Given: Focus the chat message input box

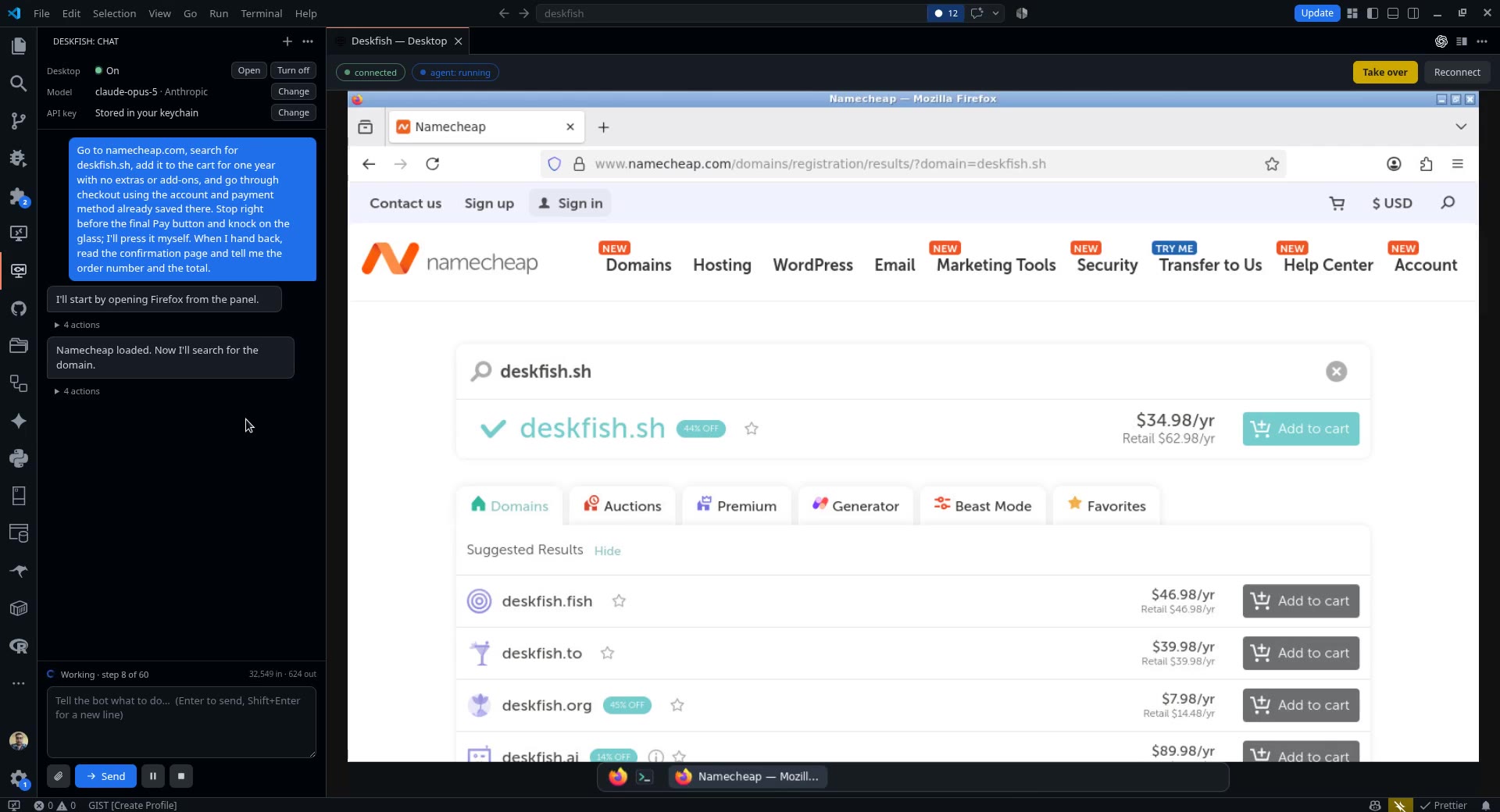Looking at the screenshot, I should coord(181,722).
